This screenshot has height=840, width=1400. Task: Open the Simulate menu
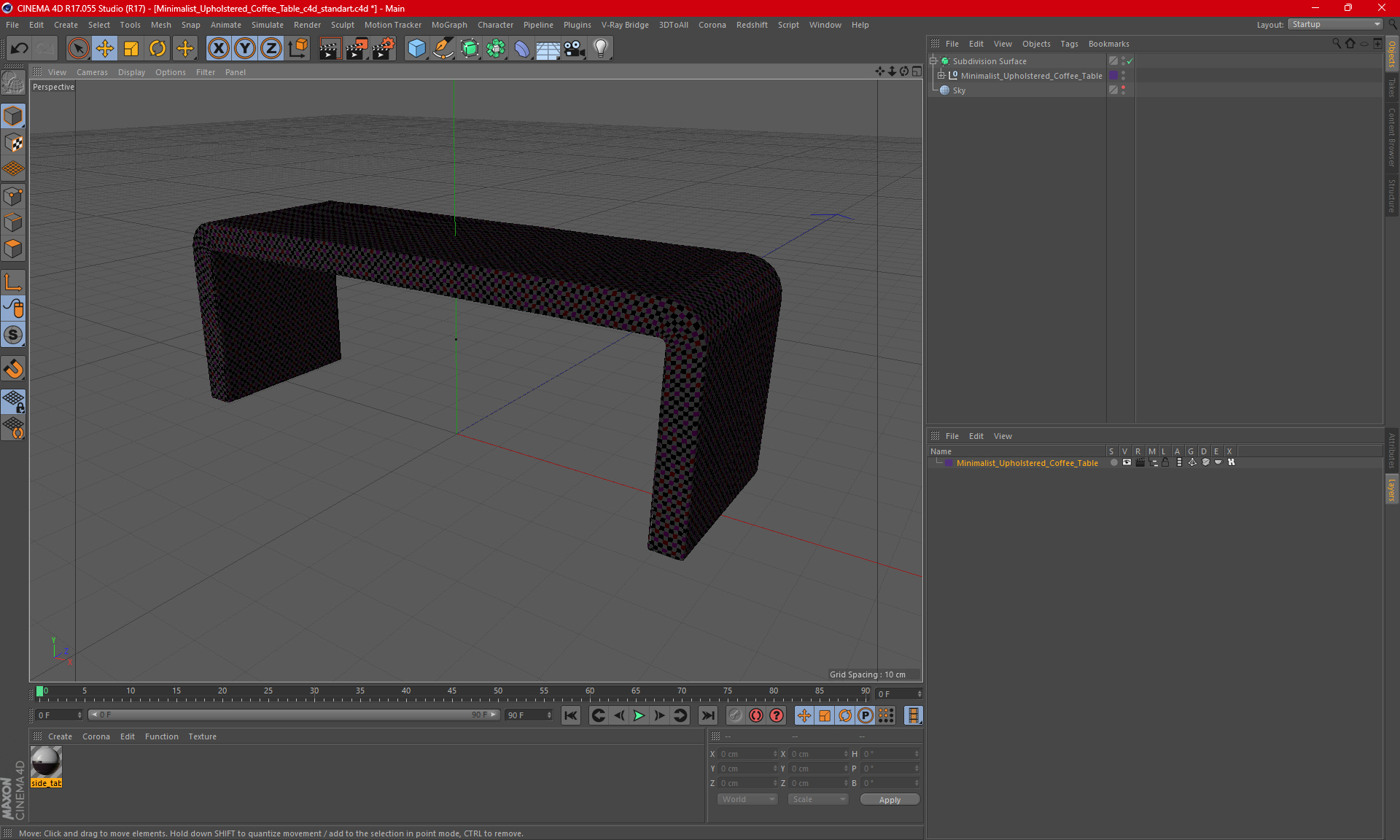pyautogui.click(x=267, y=25)
